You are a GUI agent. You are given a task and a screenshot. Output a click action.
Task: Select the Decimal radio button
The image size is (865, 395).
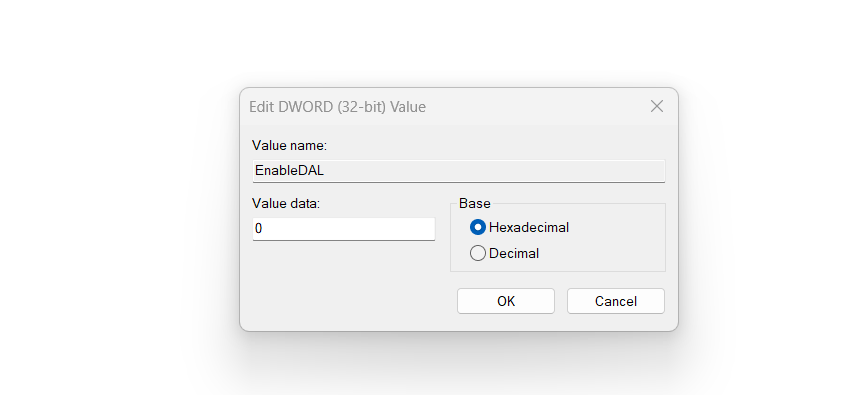[478, 253]
